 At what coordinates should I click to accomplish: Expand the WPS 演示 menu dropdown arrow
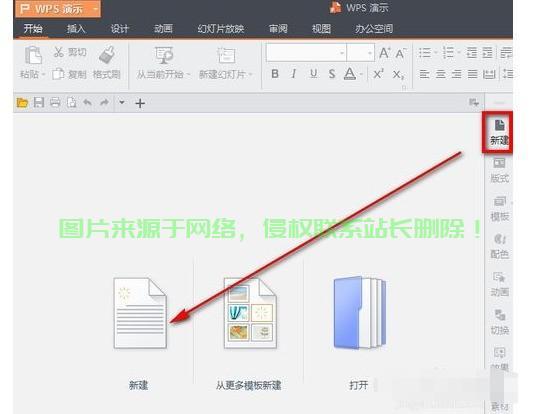pyautogui.click(x=96, y=8)
